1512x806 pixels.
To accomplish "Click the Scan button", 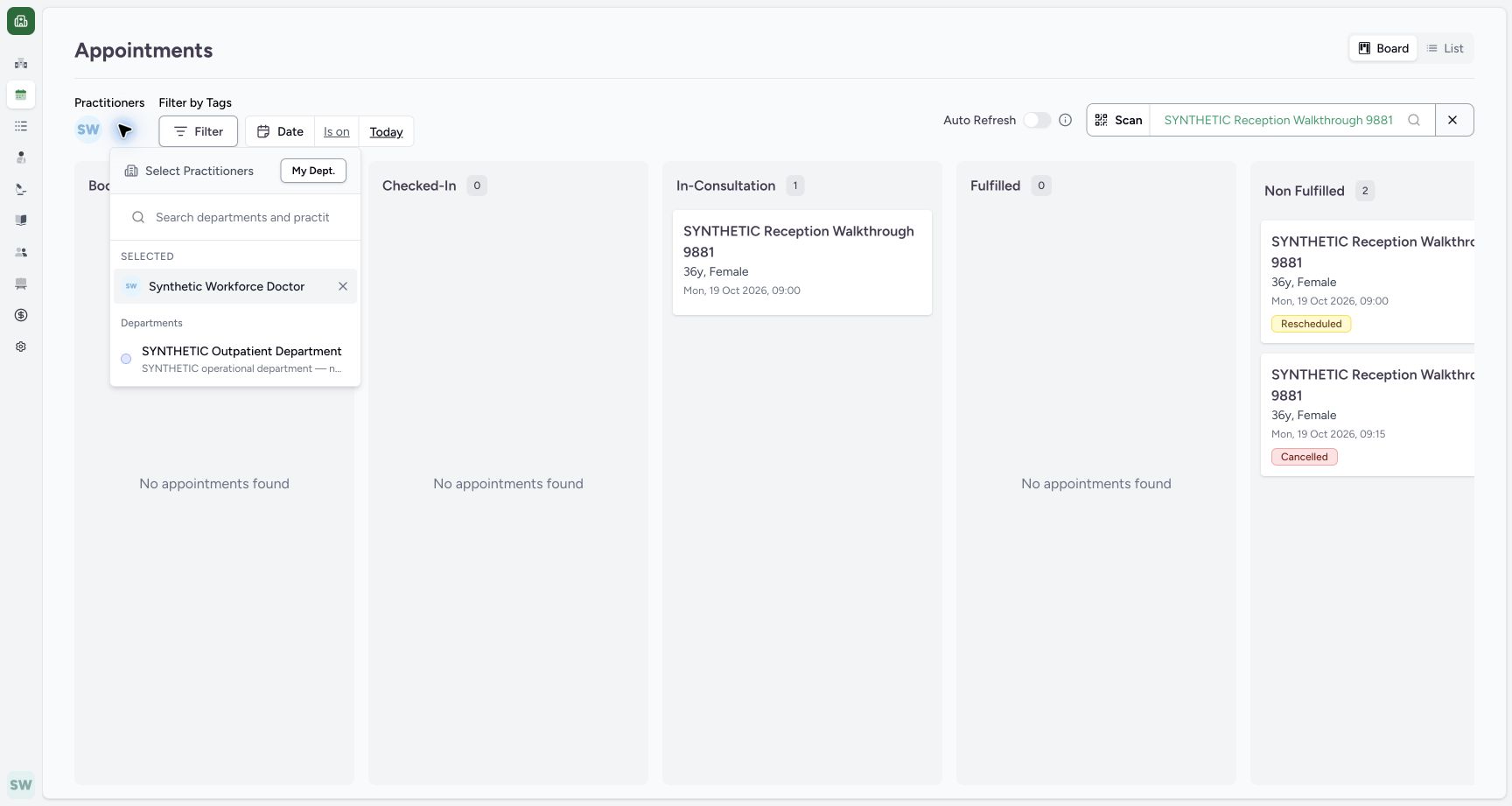I will coord(1118,120).
